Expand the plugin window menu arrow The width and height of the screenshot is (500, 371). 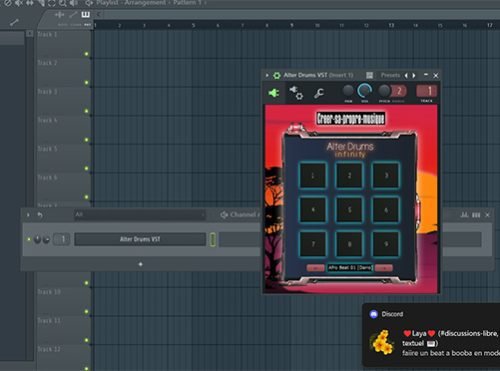267,76
